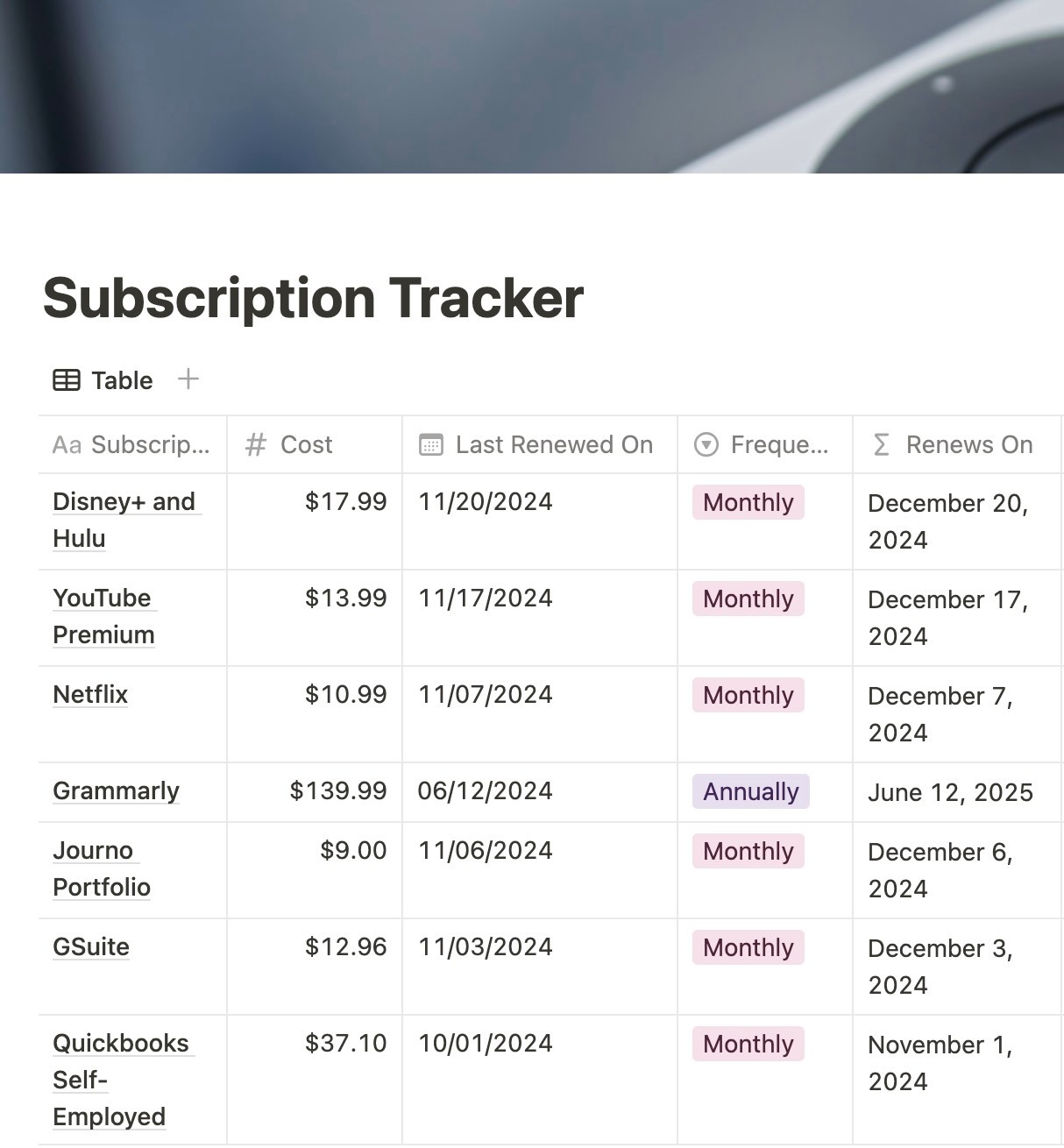
Task: Select the $13.99 cost cell
Action: click(x=315, y=619)
